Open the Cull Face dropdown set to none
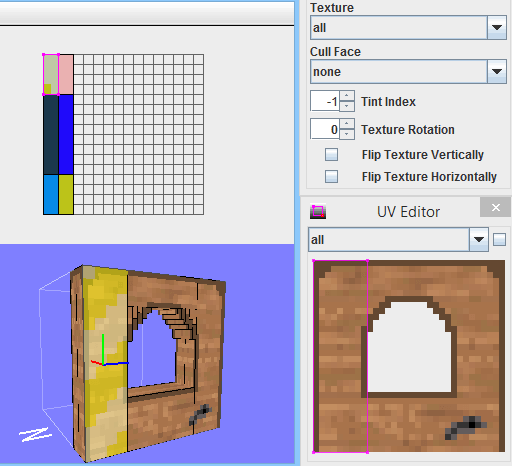The height and width of the screenshot is (466, 512). pyautogui.click(x=408, y=72)
